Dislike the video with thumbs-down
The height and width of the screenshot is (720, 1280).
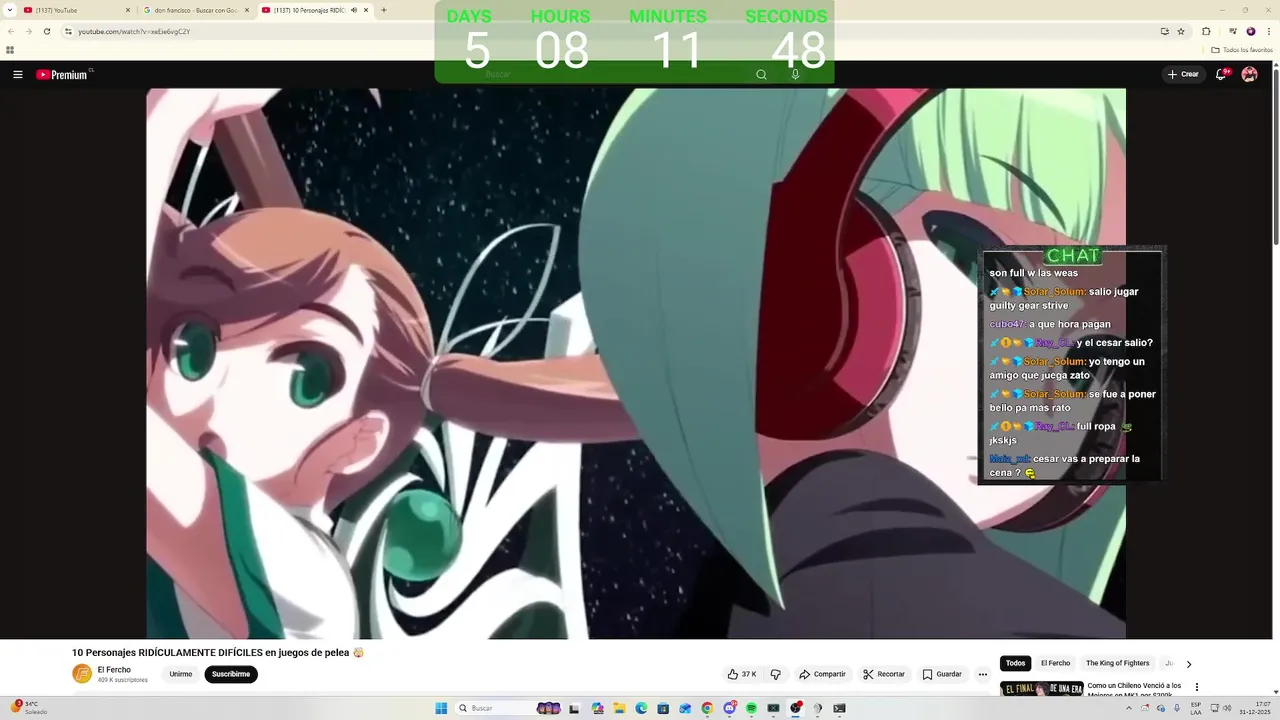(x=776, y=674)
